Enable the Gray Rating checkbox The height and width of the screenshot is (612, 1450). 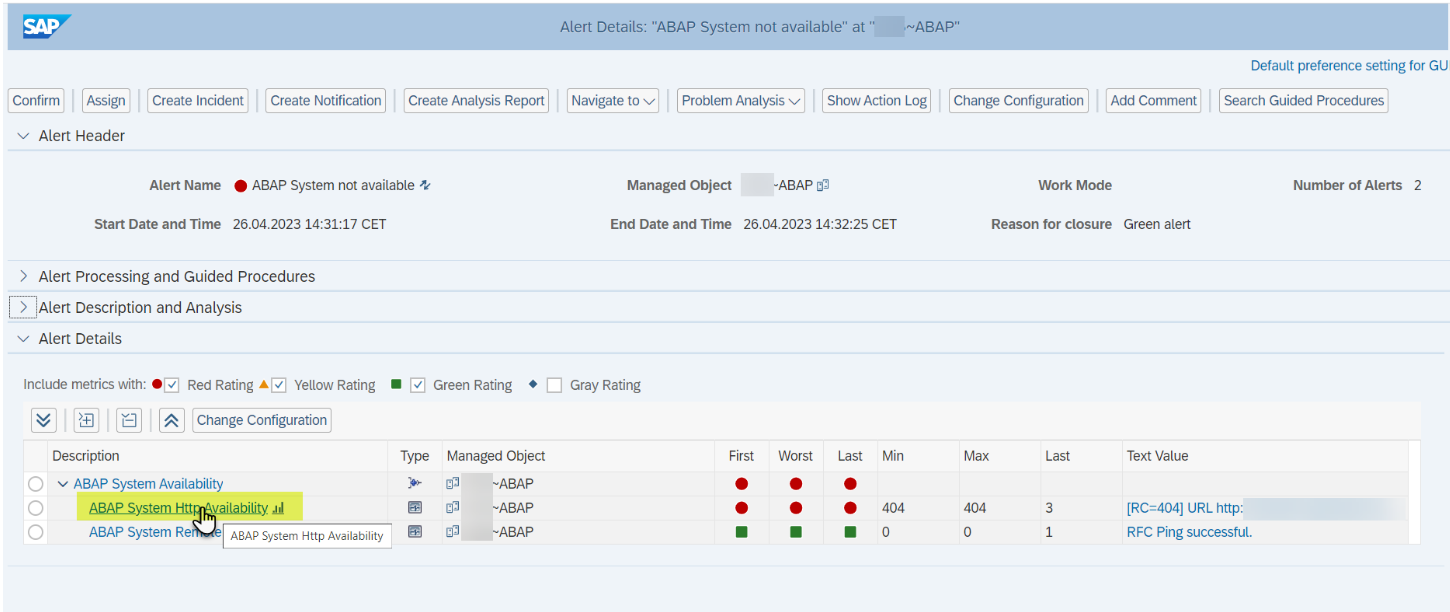[x=554, y=385]
